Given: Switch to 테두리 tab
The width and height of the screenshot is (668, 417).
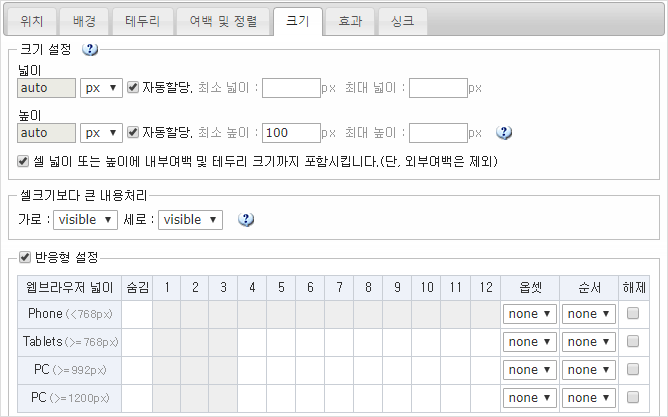Looking at the screenshot, I should point(142,20).
